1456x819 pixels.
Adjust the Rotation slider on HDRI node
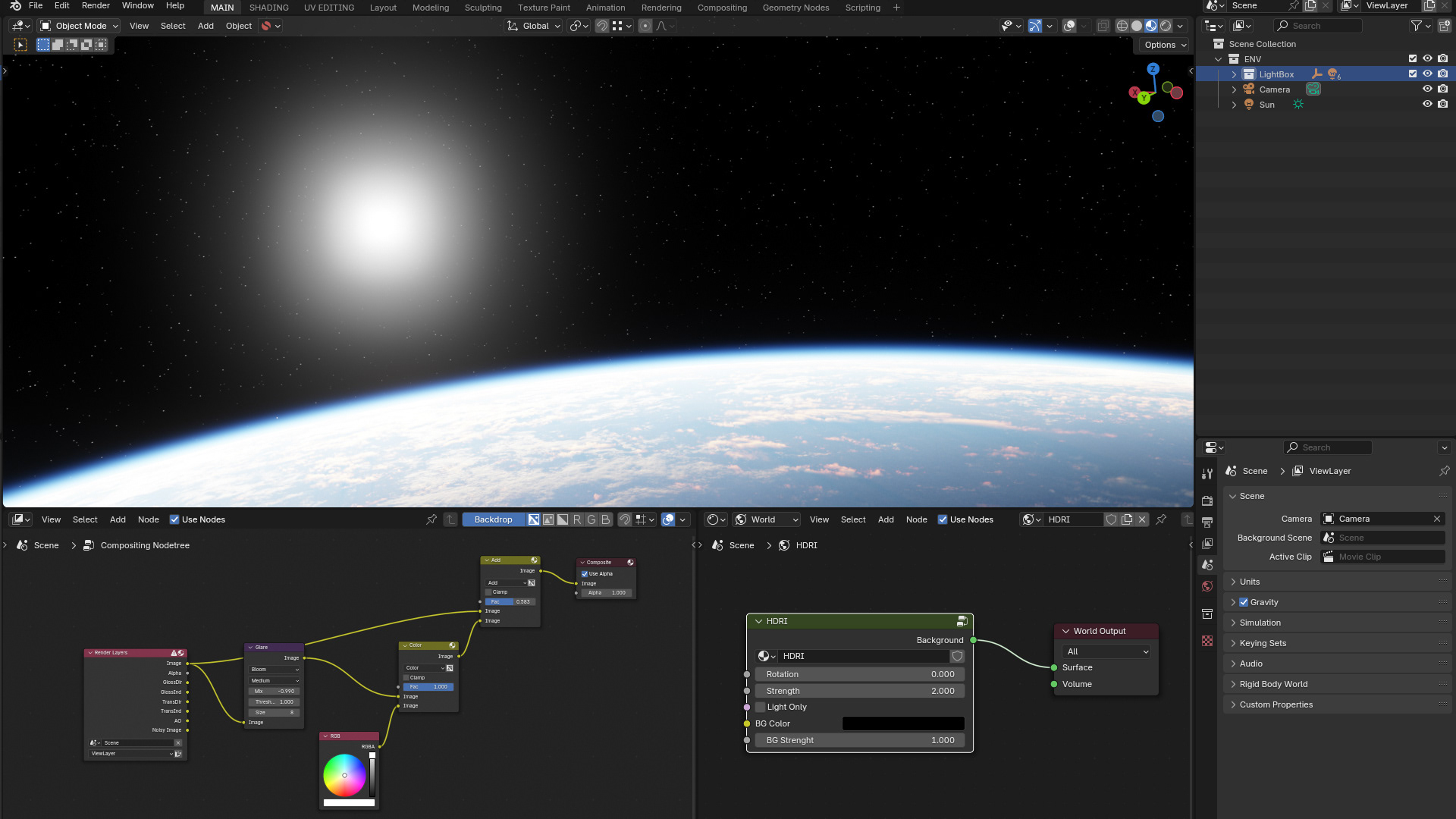860,674
